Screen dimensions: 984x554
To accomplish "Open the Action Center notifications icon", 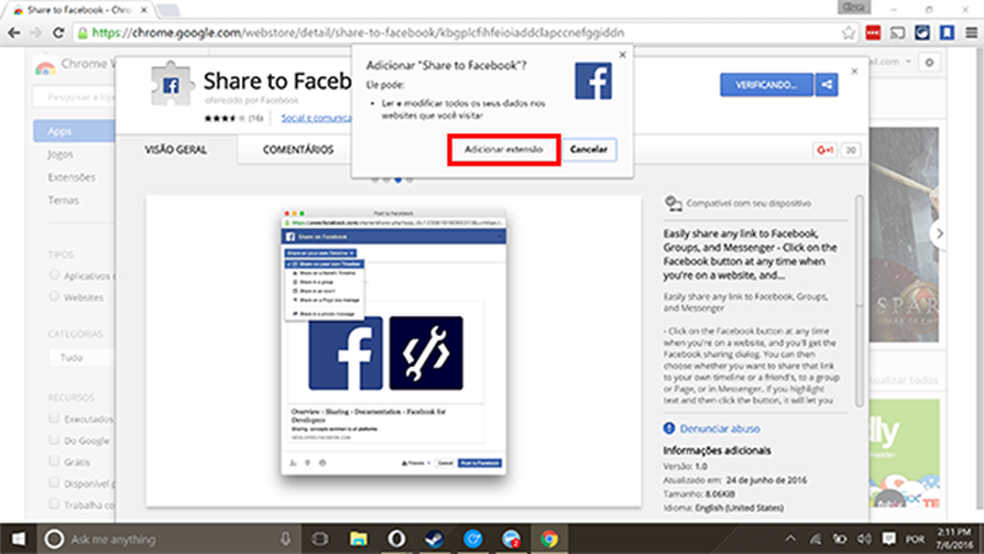I will (889, 539).
